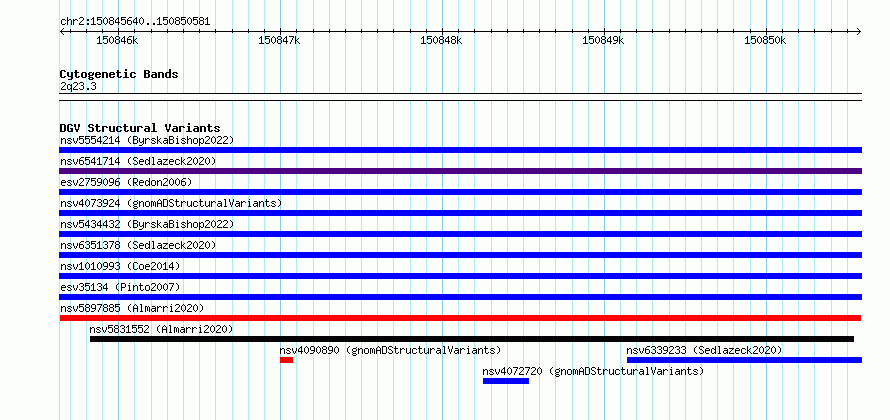Click the small red bar of nsv4090890

[287, 360]
